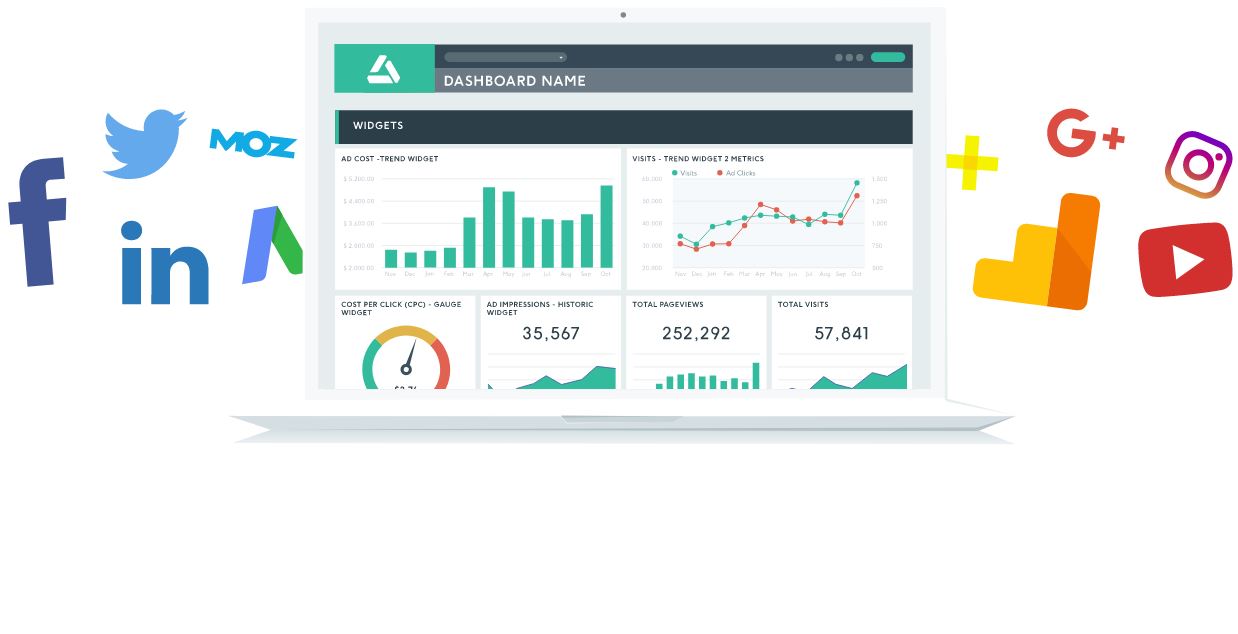Click the Ad Impressions area sparkline
Screen dimensions: 1238x634
(552, 377)
